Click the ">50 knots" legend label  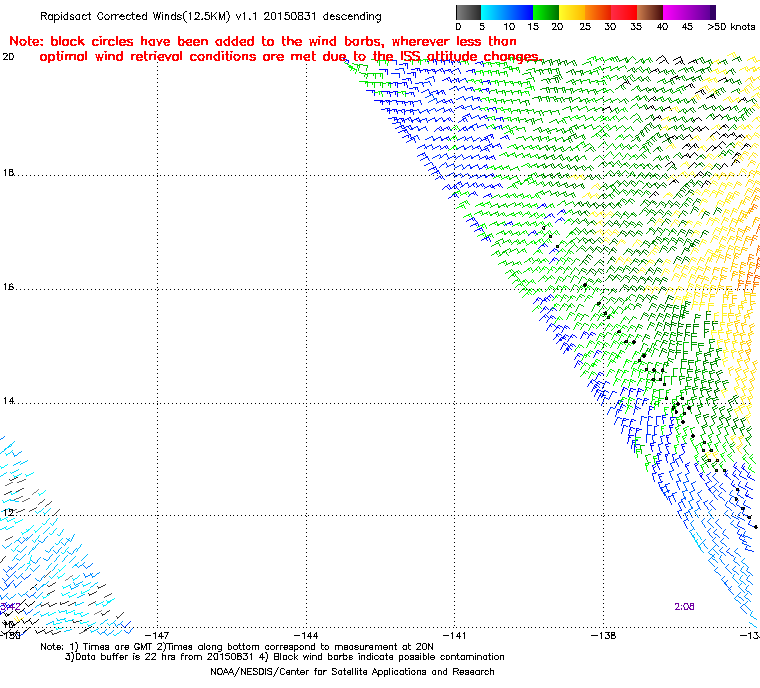731,27
